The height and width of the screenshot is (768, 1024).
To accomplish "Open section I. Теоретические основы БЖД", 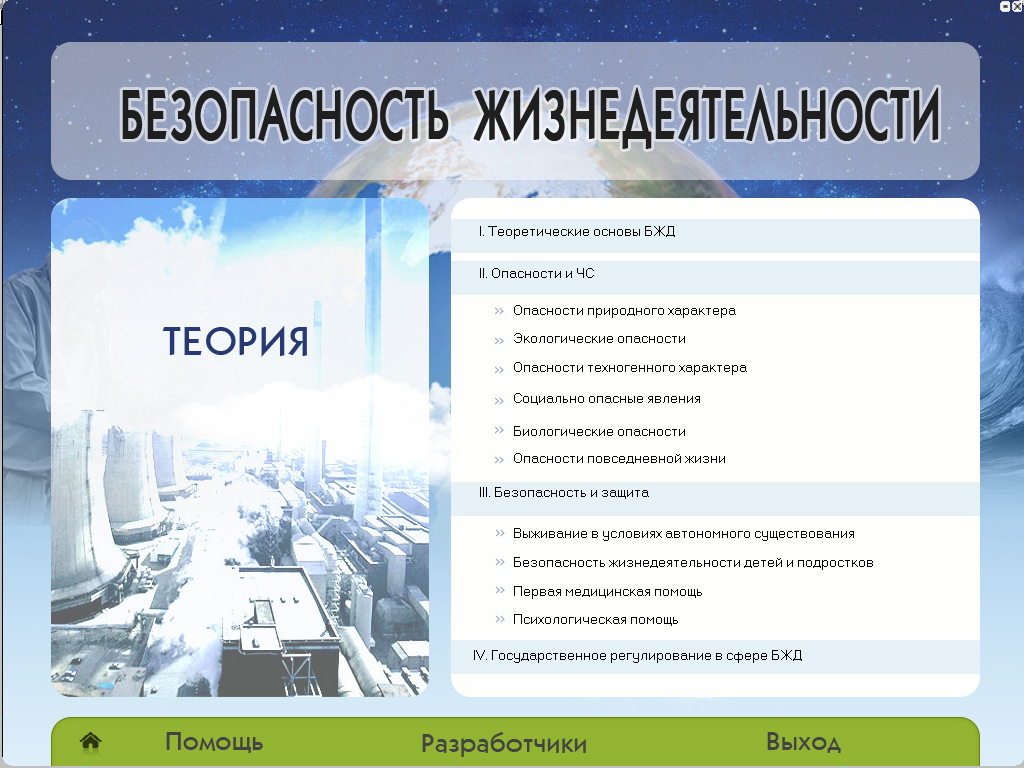I will 715,235.
